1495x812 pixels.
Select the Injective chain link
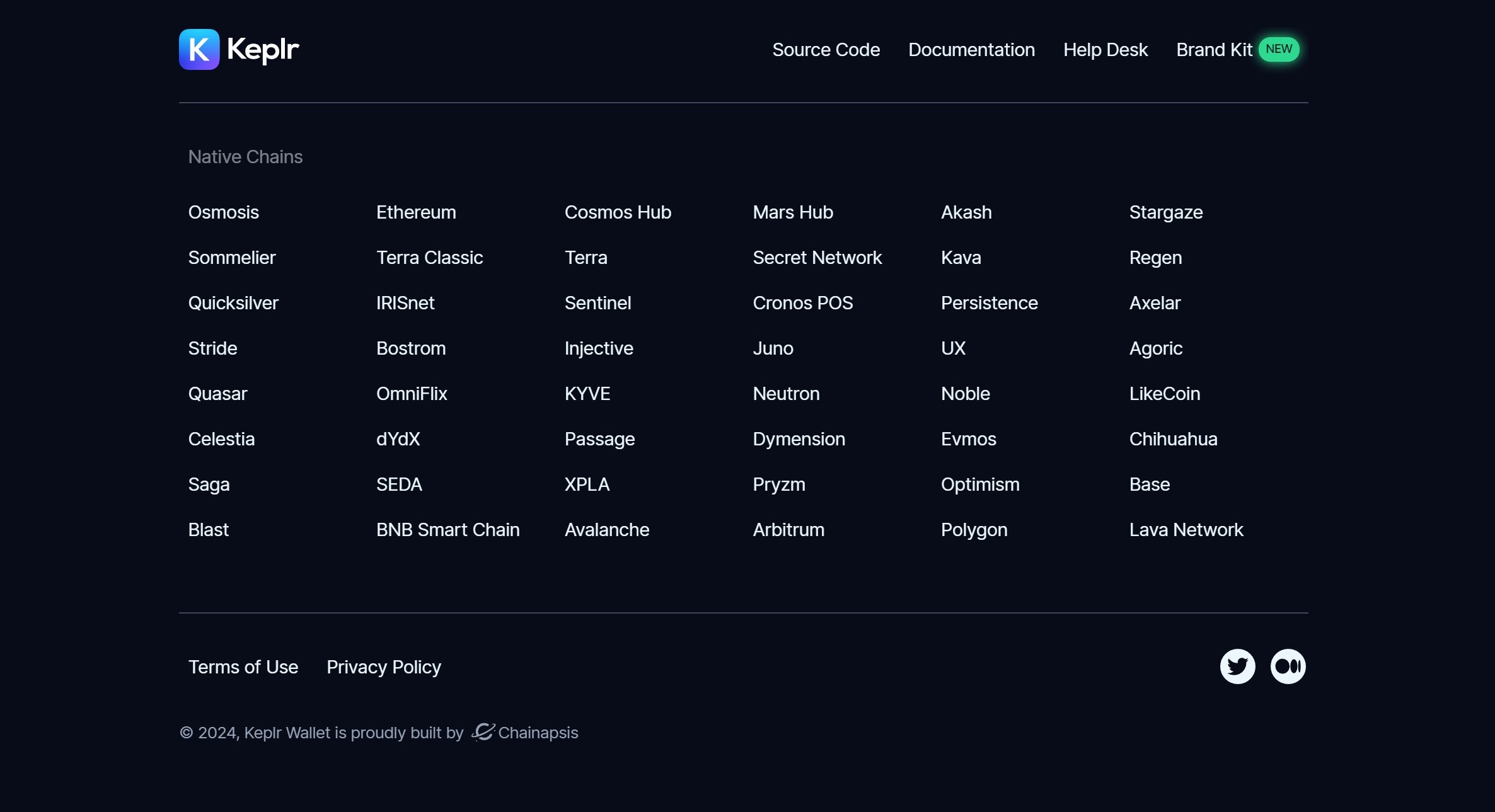tap(599, 348)
